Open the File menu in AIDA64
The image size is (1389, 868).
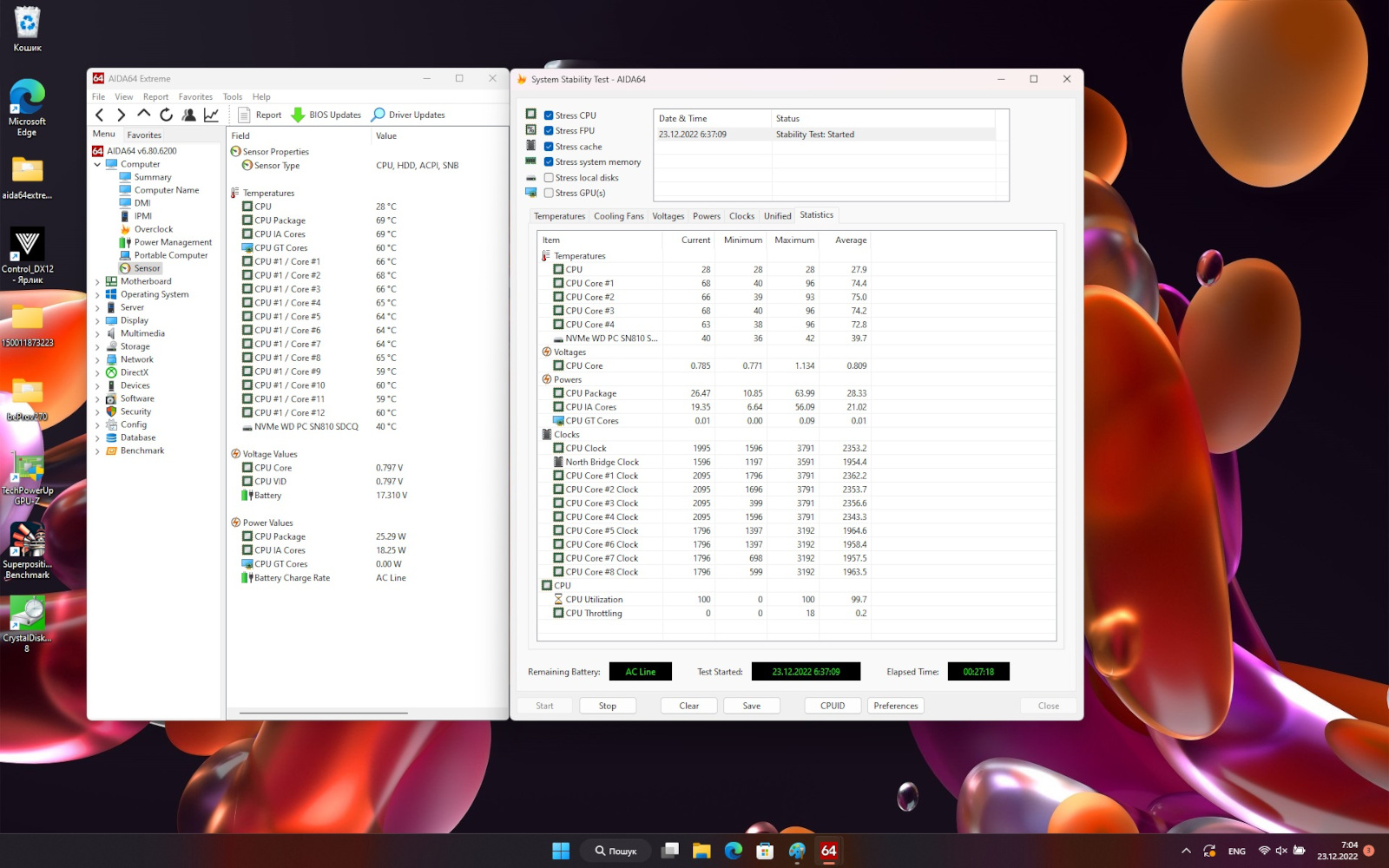[98, 97]
